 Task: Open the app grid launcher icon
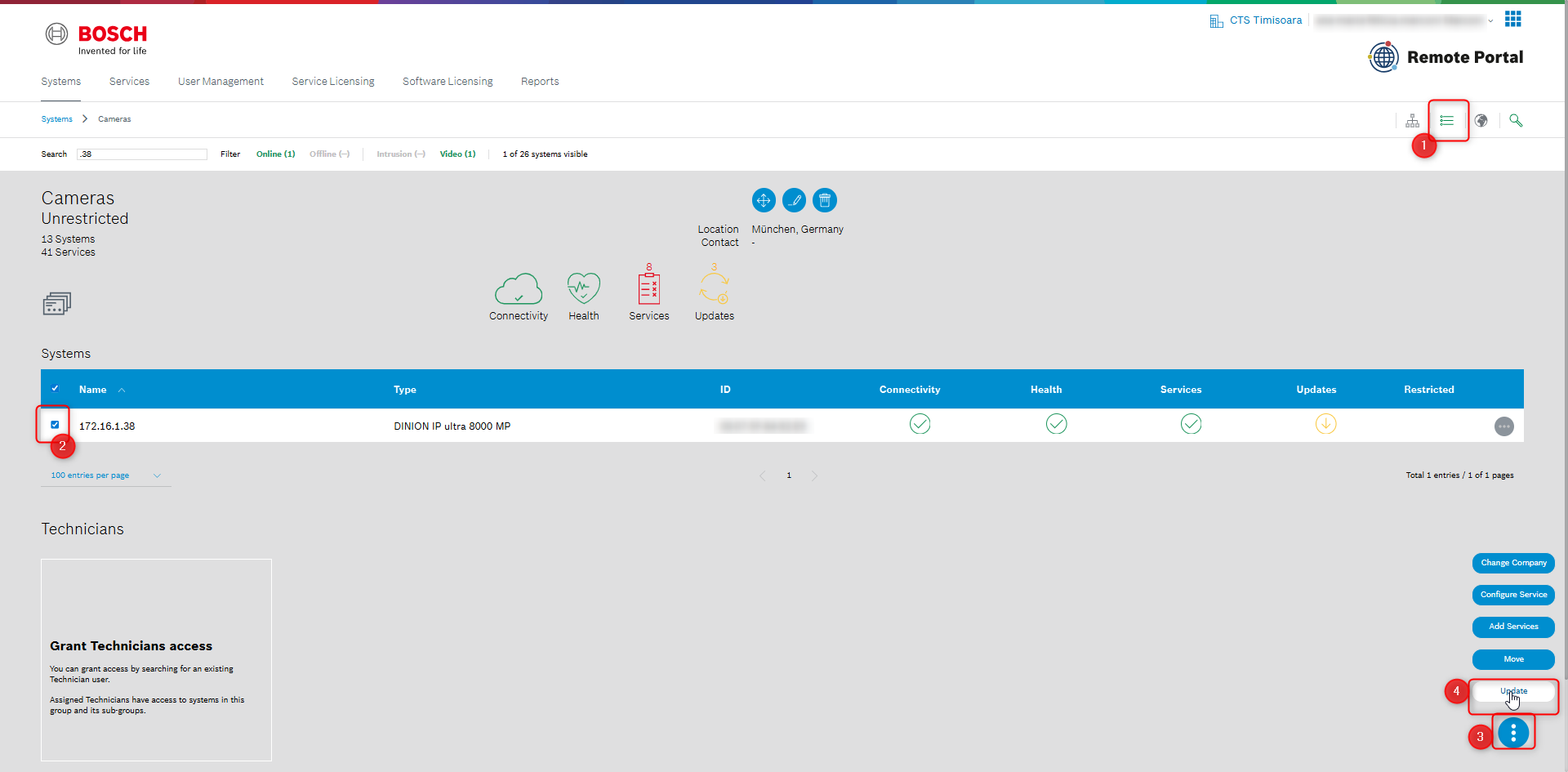[x=1512, y=19]
